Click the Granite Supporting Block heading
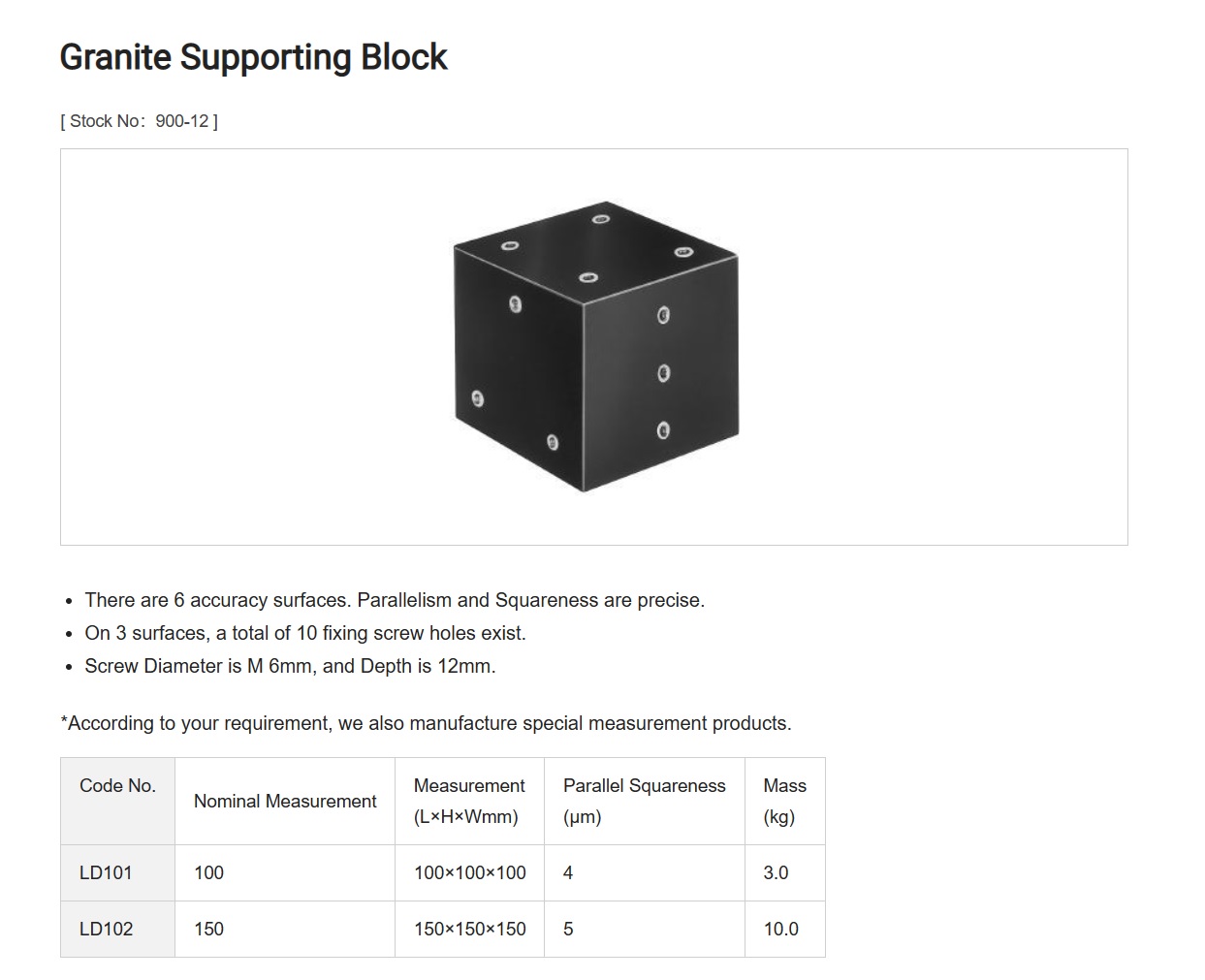 click(x=253, y=57)
